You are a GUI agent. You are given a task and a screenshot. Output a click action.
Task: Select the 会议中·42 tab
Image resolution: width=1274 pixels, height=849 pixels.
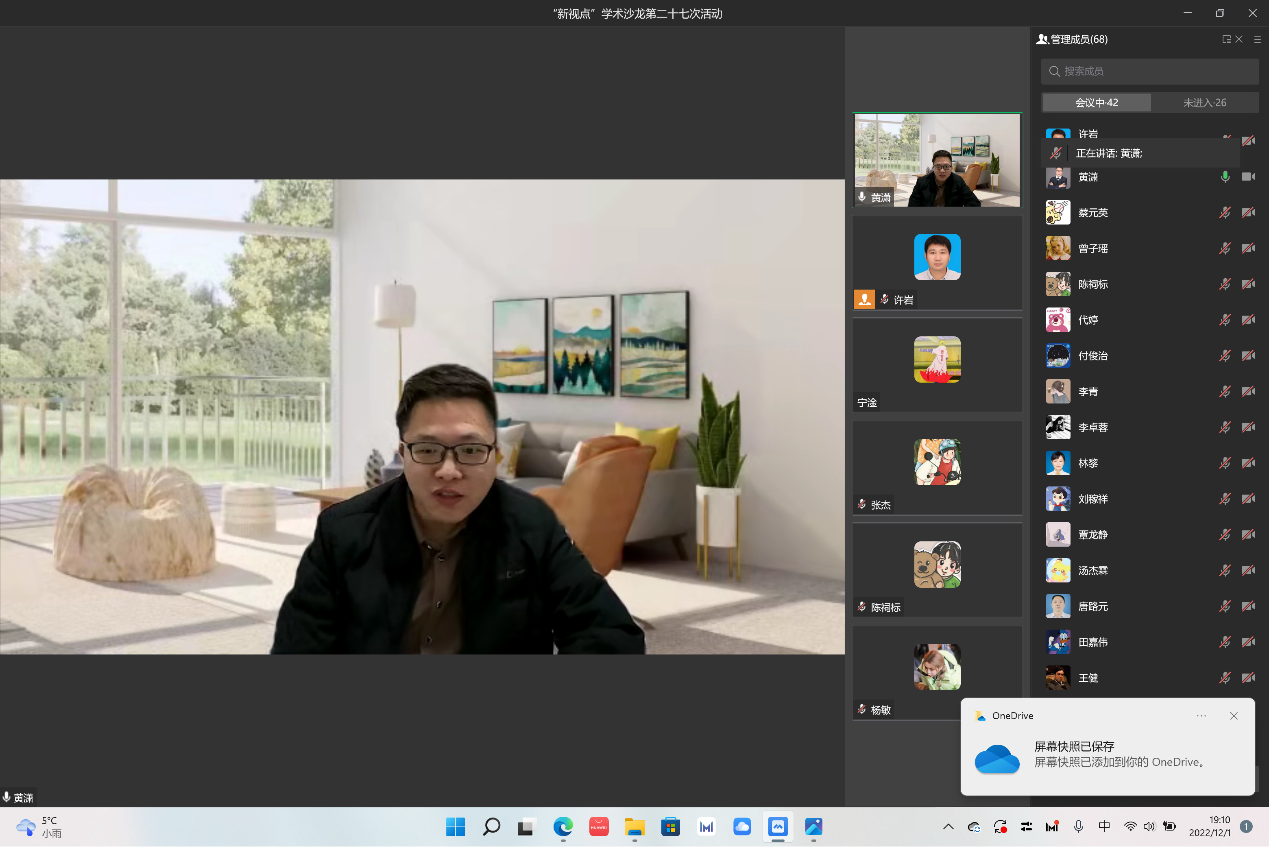(1096, 102)
